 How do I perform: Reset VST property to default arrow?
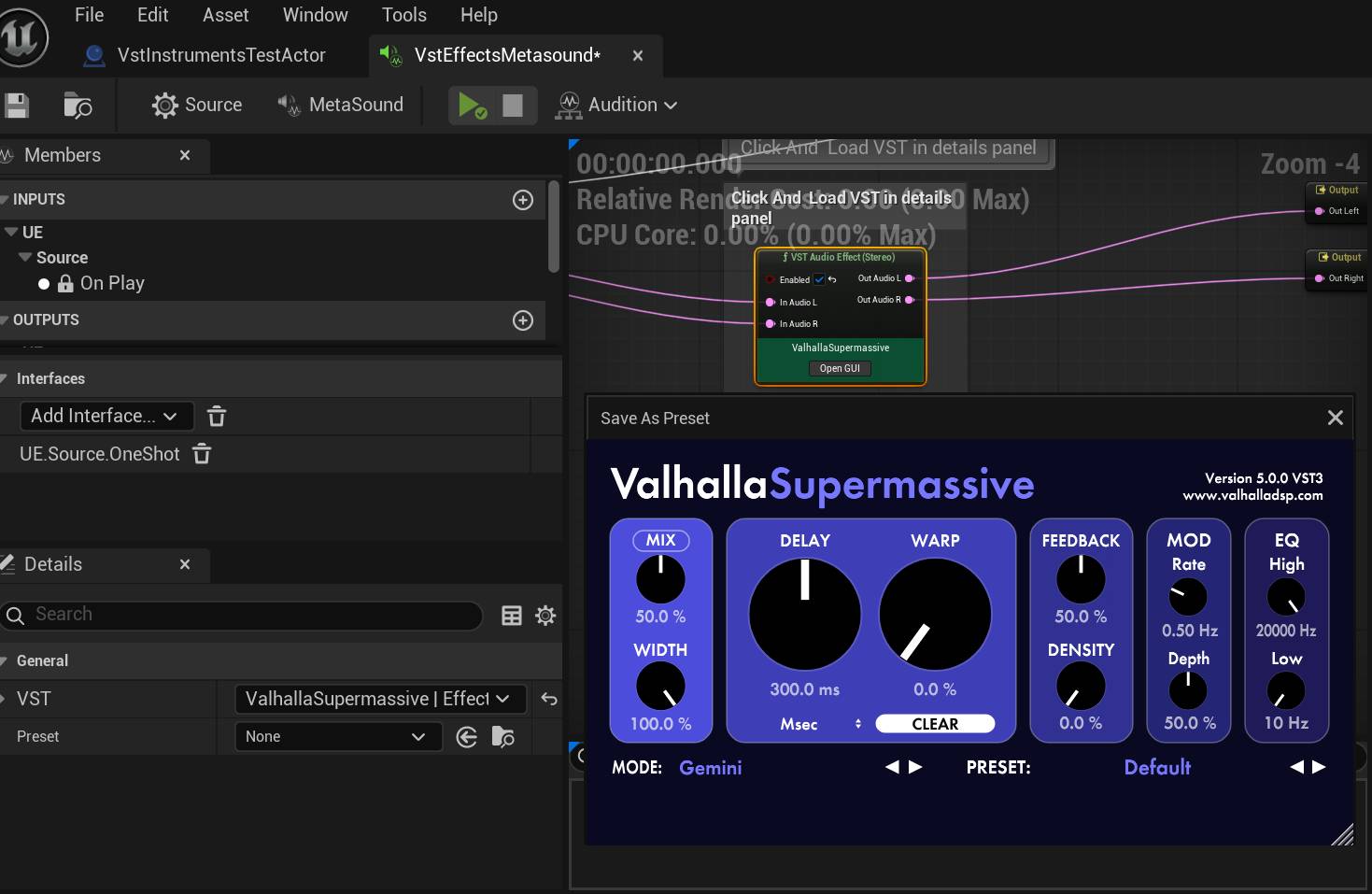(x=549, y=699)
